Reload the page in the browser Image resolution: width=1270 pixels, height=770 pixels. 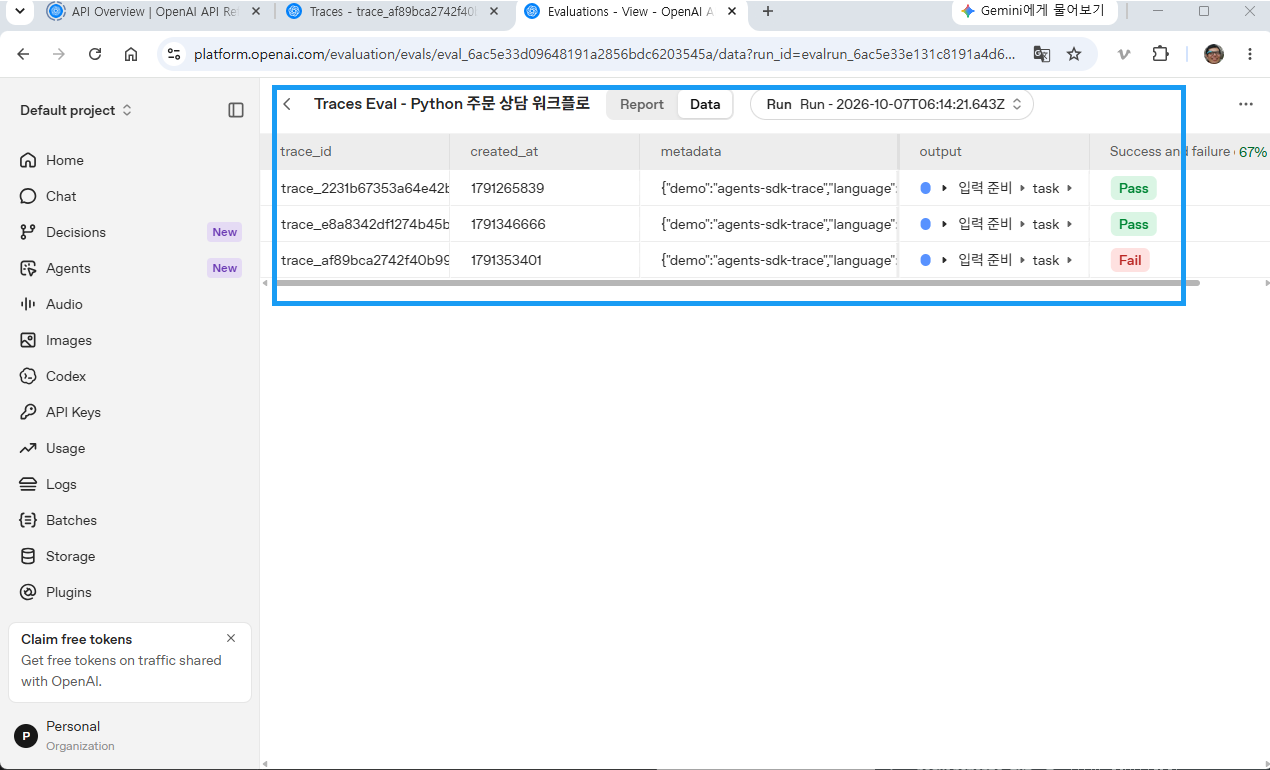point(95,54)
